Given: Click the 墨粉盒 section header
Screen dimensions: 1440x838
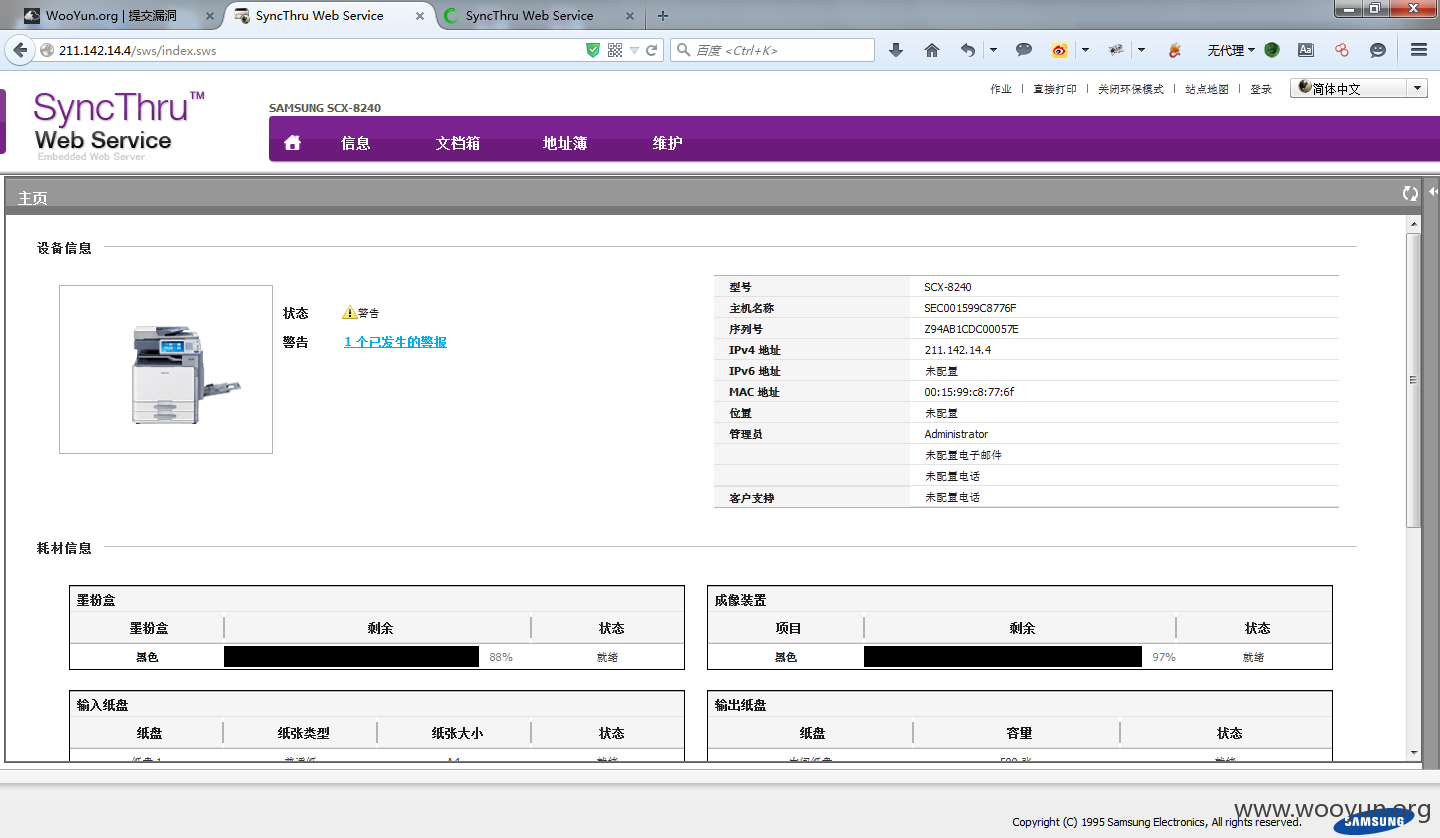Looking at the screenshot, I should point(96,600).
